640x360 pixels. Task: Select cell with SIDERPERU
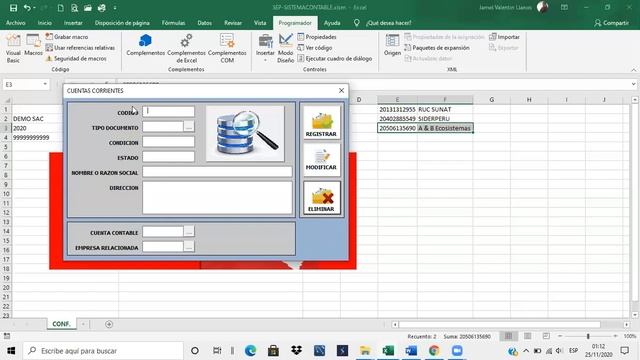(445, 119)
